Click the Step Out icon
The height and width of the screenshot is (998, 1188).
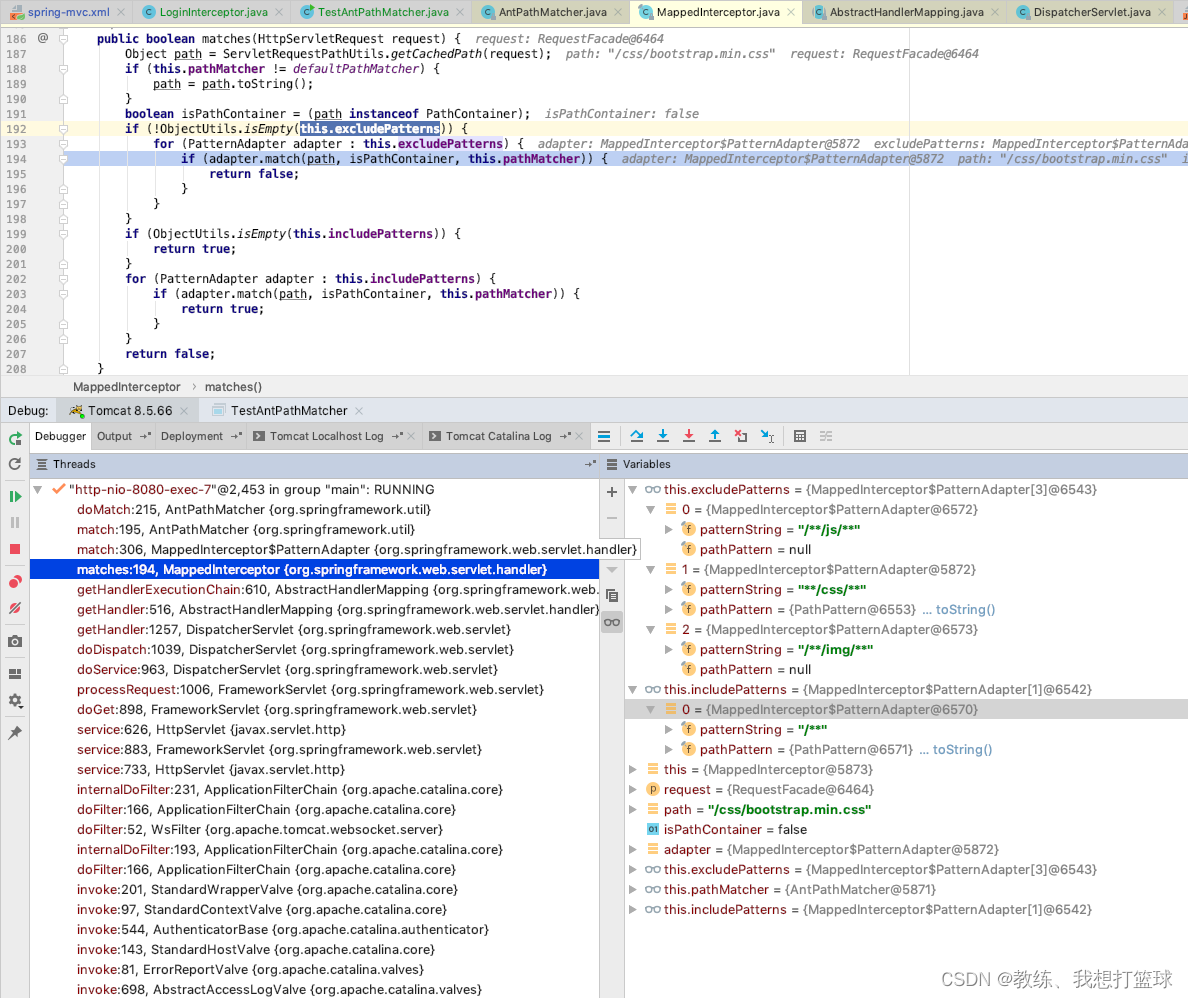(x=716, y=435)
